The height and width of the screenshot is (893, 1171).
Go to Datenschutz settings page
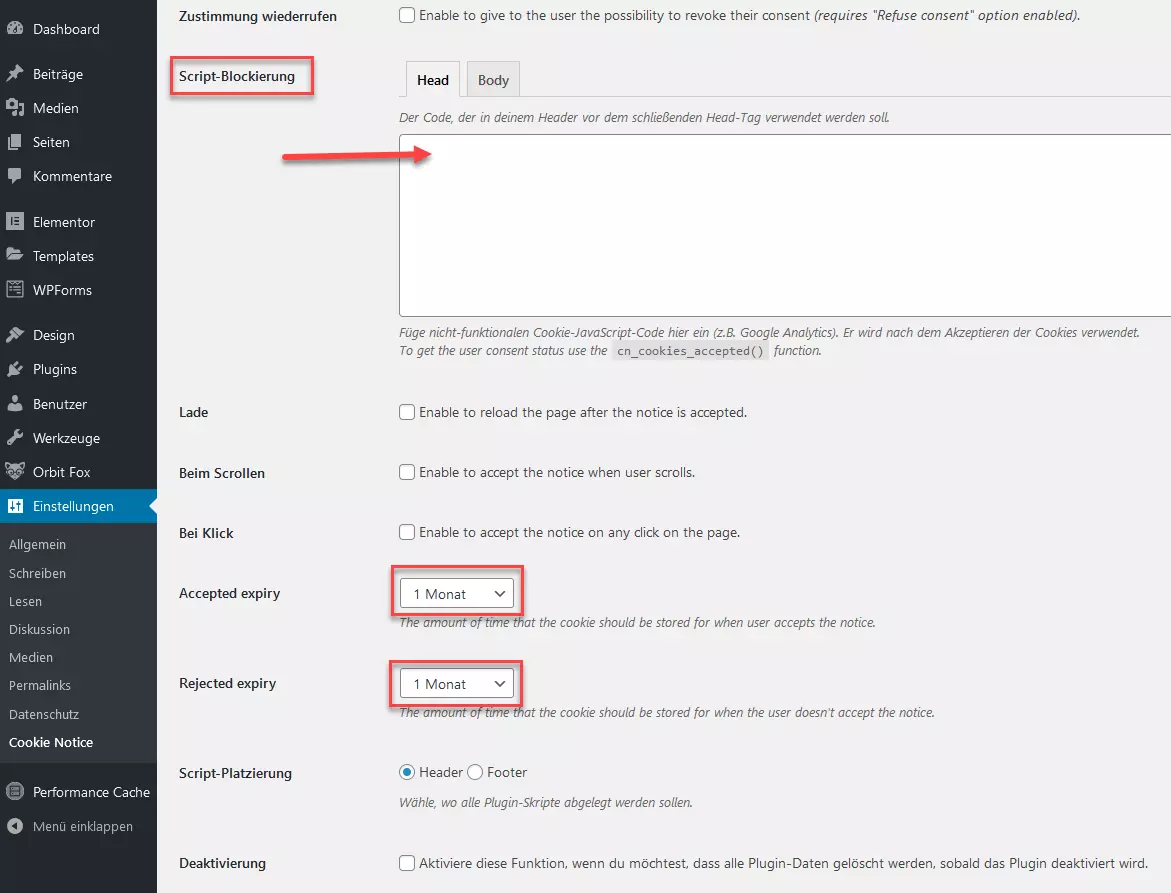click(x=44, y=714)
